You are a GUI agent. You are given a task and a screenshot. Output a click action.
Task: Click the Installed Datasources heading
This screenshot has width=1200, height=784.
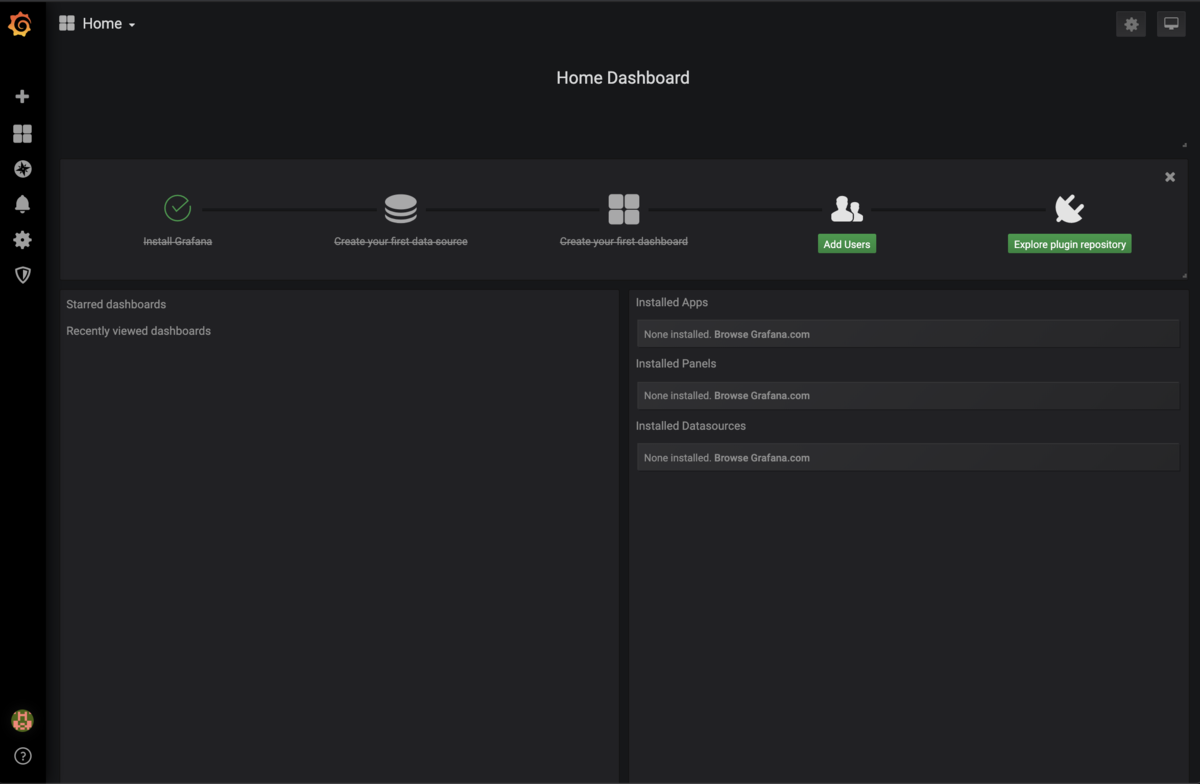point(691,425)
